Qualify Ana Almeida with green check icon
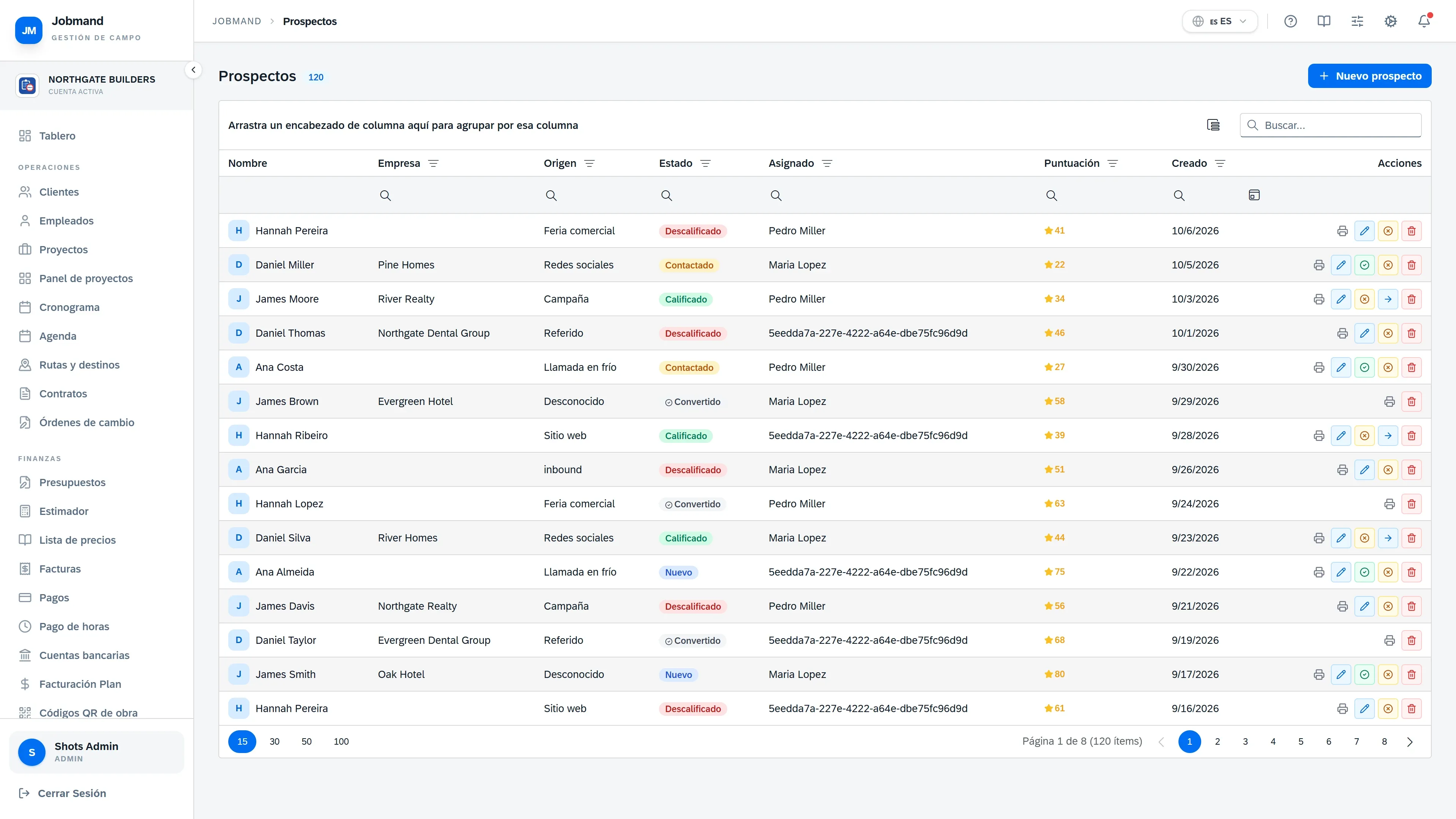1456x819 pixels. point(1365,572)
